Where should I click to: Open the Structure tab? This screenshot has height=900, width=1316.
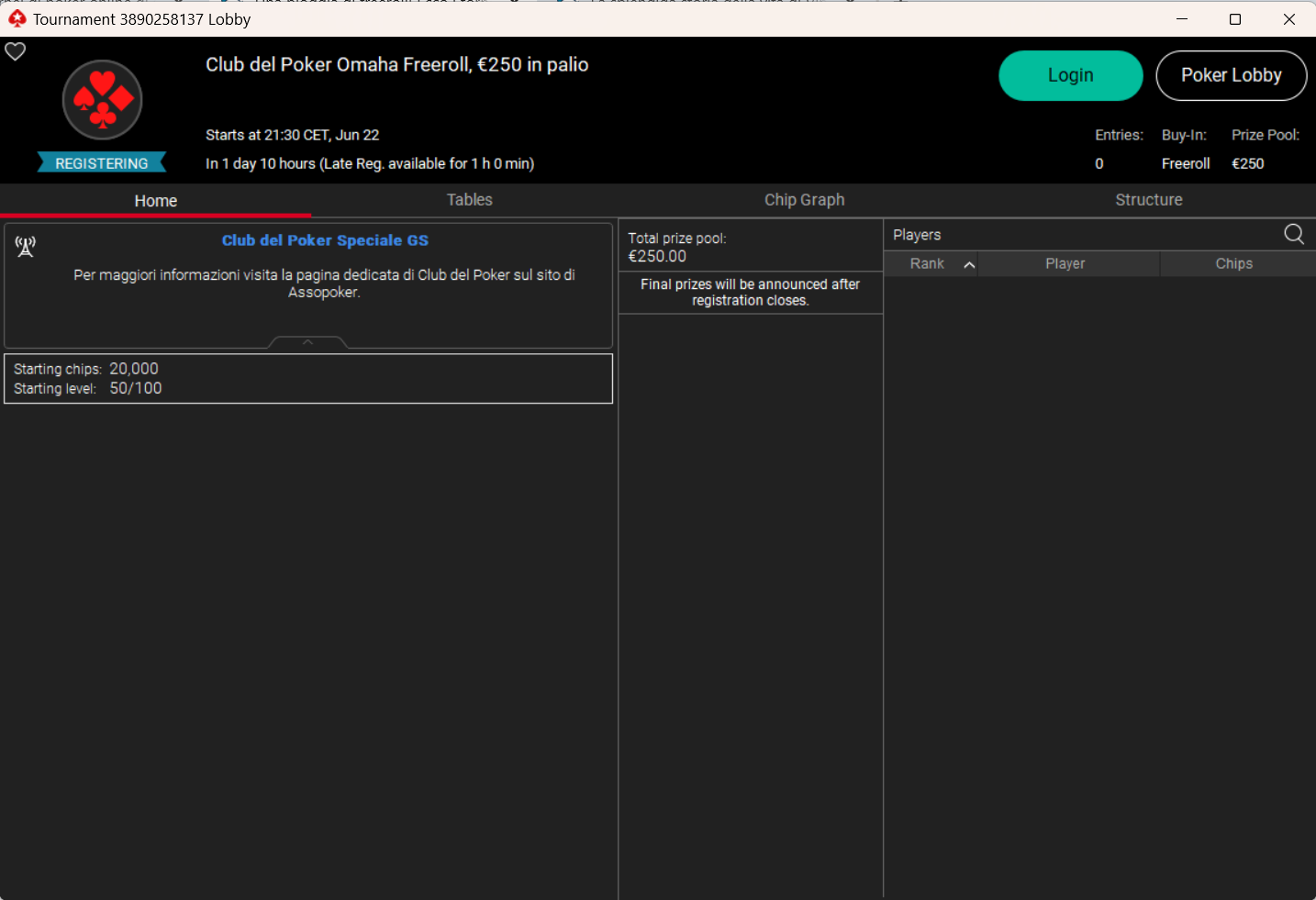tap(1148, 200)
